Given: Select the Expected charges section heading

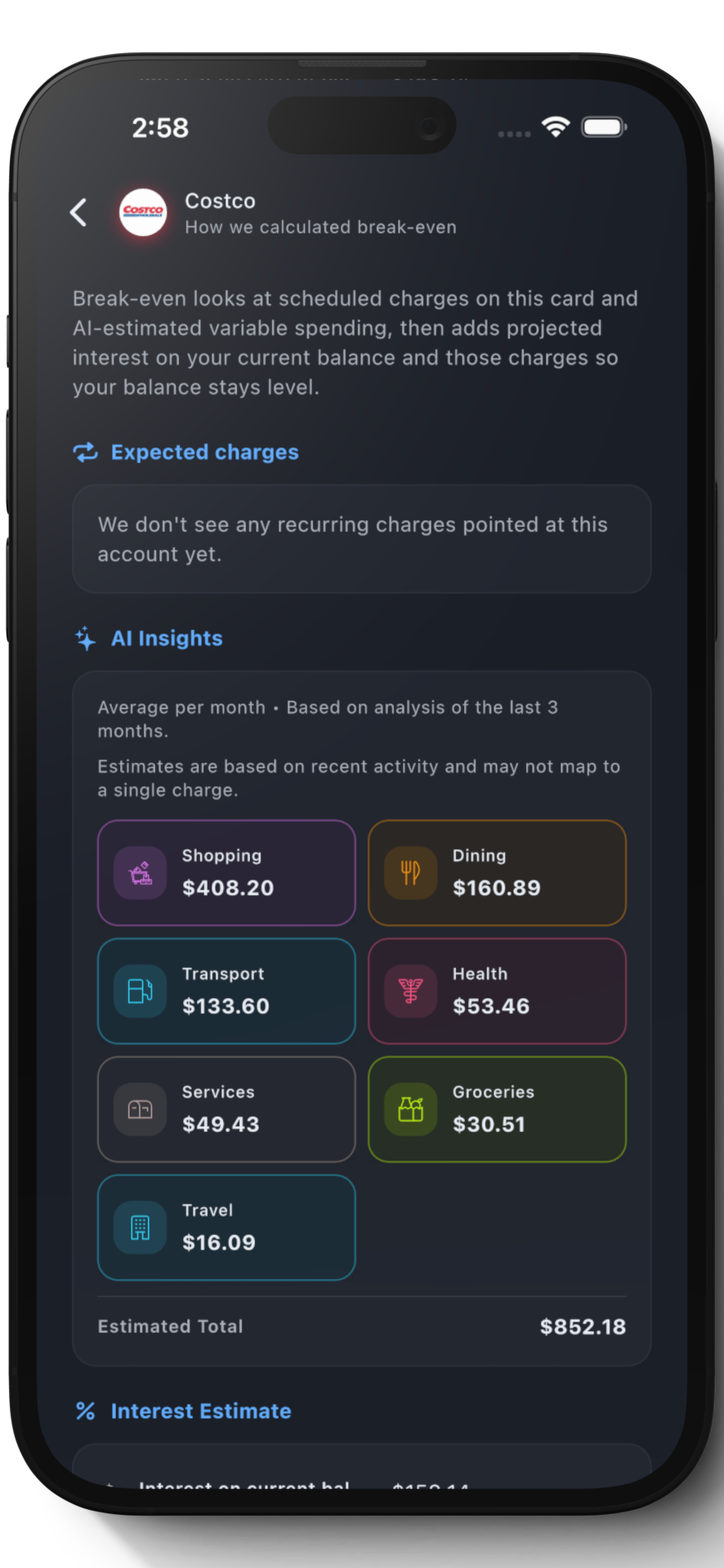Looking at the screenshot, I should click(204, 452).
